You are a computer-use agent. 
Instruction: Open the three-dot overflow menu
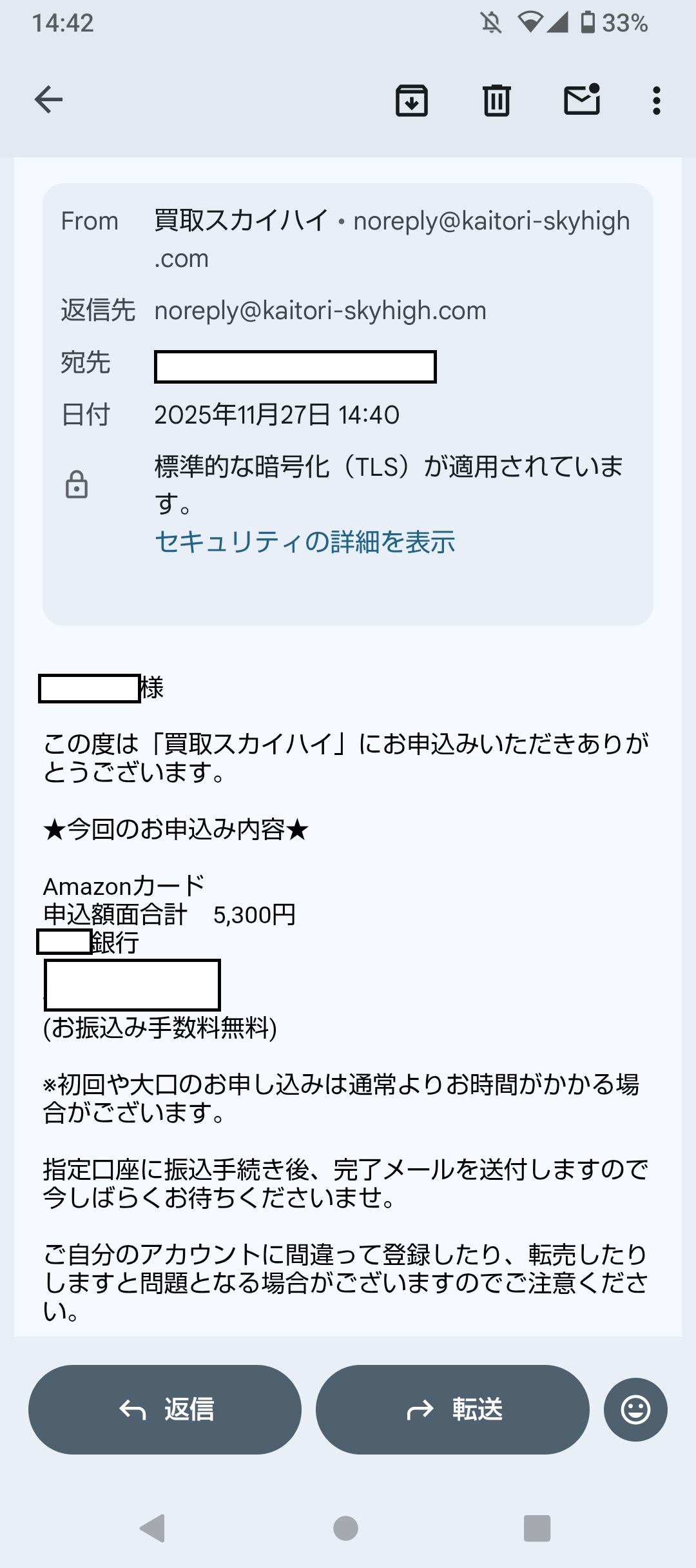point(656,101)
